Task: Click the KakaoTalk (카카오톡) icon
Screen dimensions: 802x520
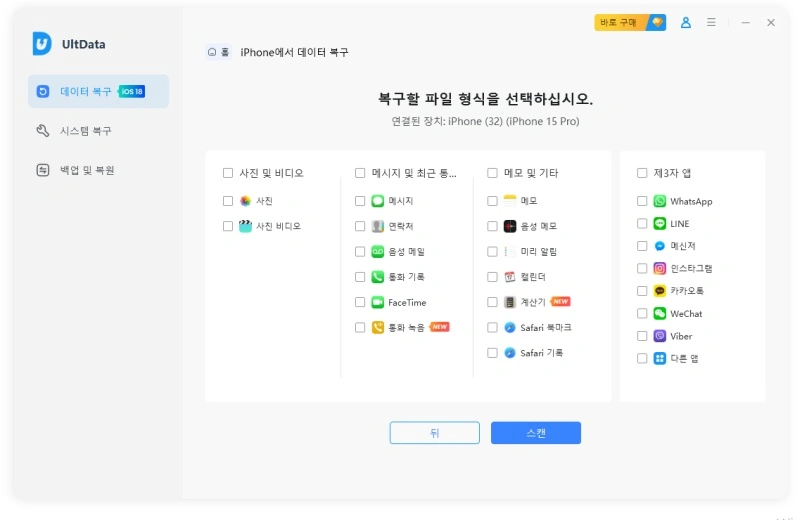Action: pos(660,291)
